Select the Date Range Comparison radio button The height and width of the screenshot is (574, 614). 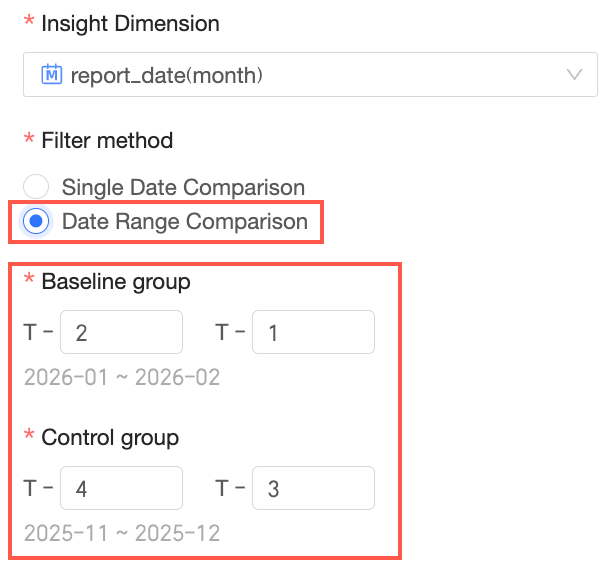click(36, 221)
